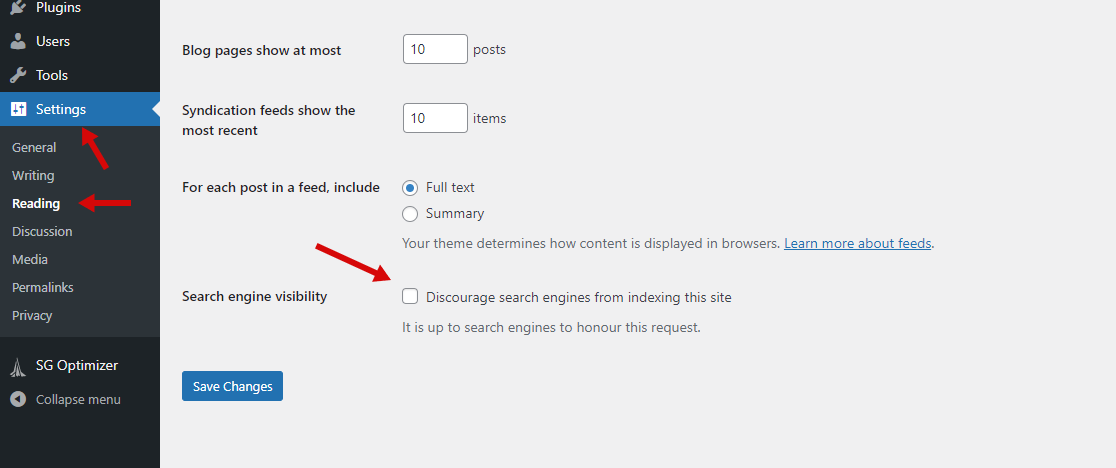Open the Discussion settings page
Viewport: 1116px width, 468px height.
pos(42,231)
